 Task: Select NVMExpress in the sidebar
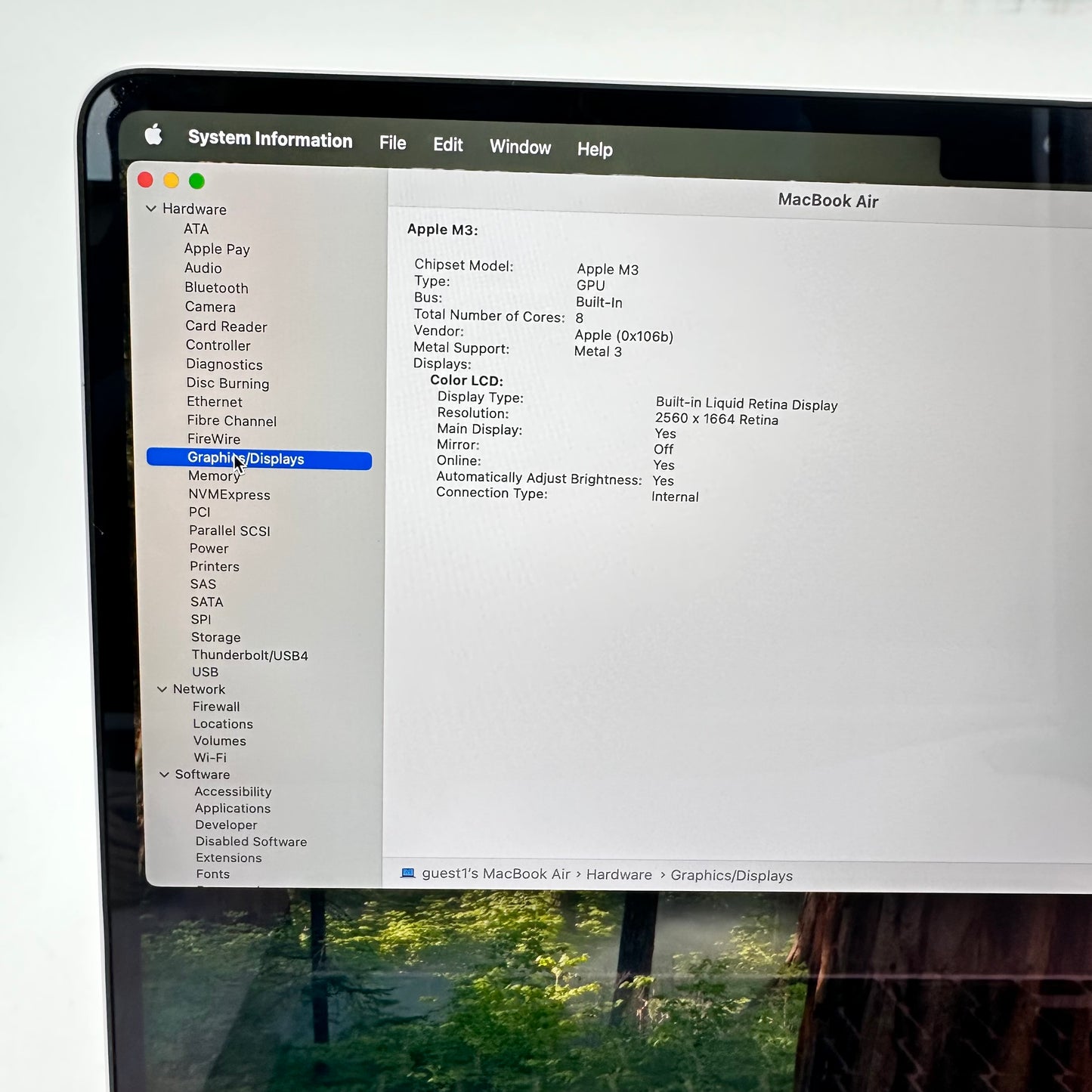pyautogui.click(x=229, y=495)
